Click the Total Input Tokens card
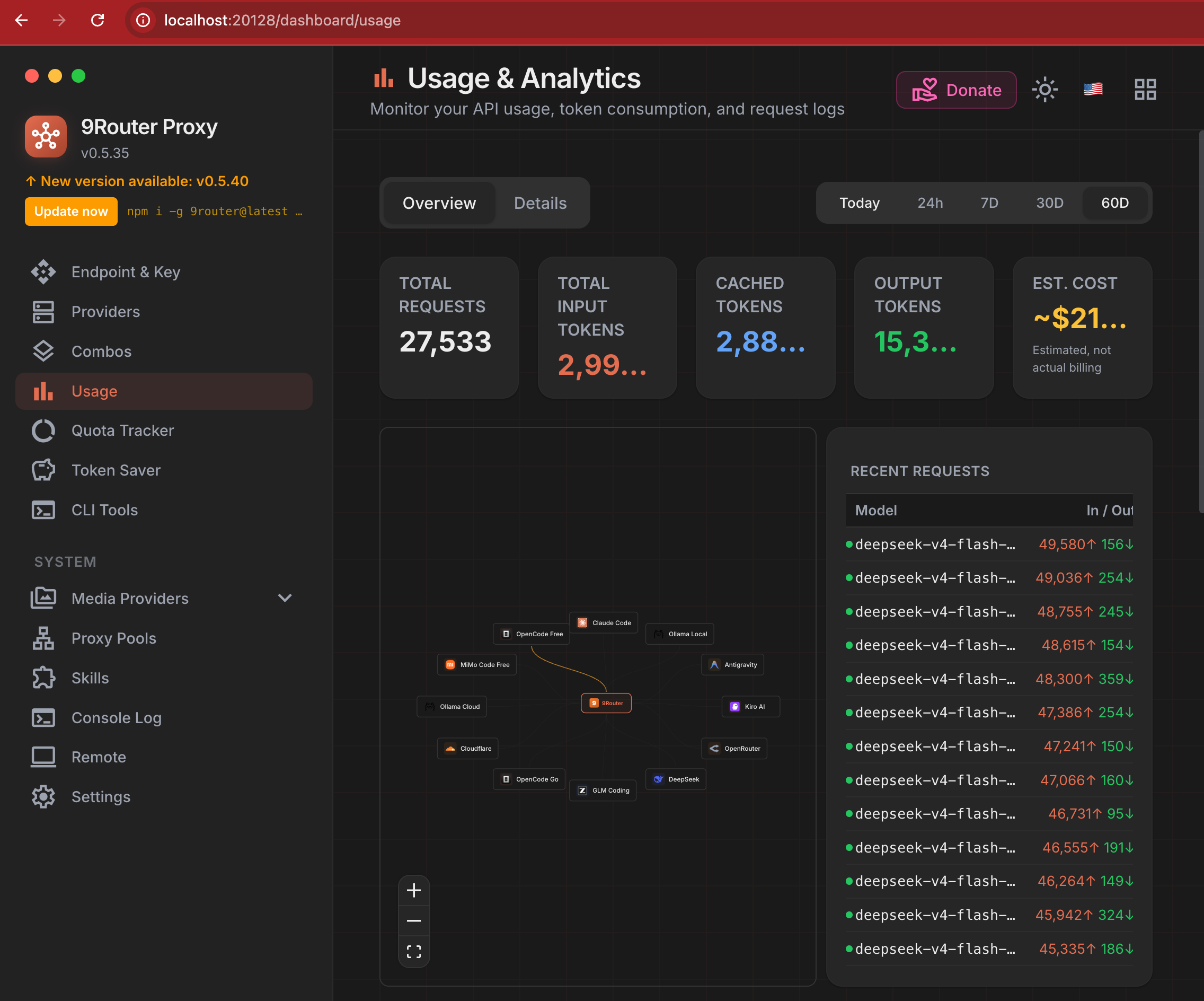This screenshot has width=1204, height=1001. (607, 328)
